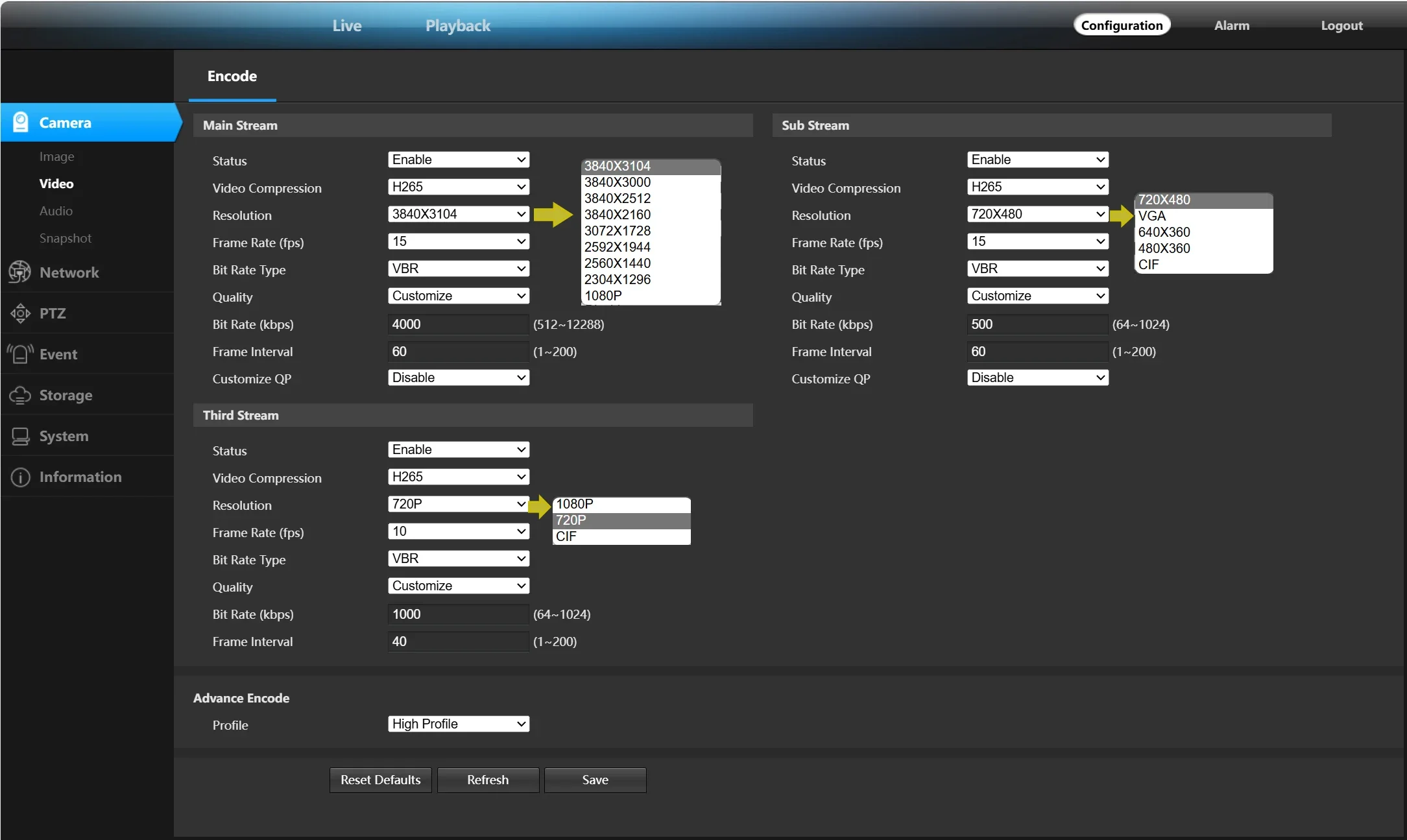Open Third Stream Frame Rate dropdown

click(459, 531)
